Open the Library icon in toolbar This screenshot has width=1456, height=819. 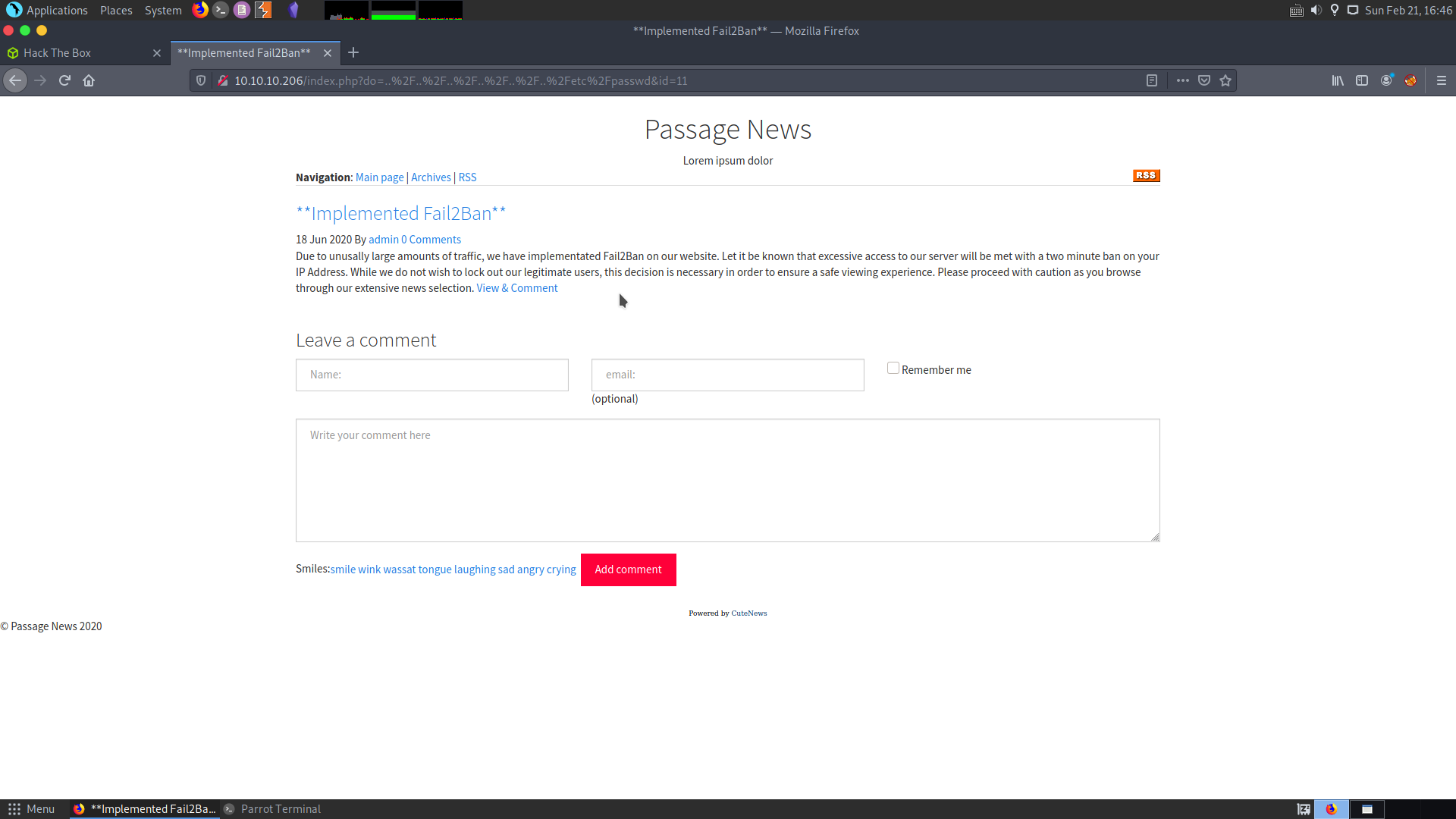click(x=1338, y=80)
